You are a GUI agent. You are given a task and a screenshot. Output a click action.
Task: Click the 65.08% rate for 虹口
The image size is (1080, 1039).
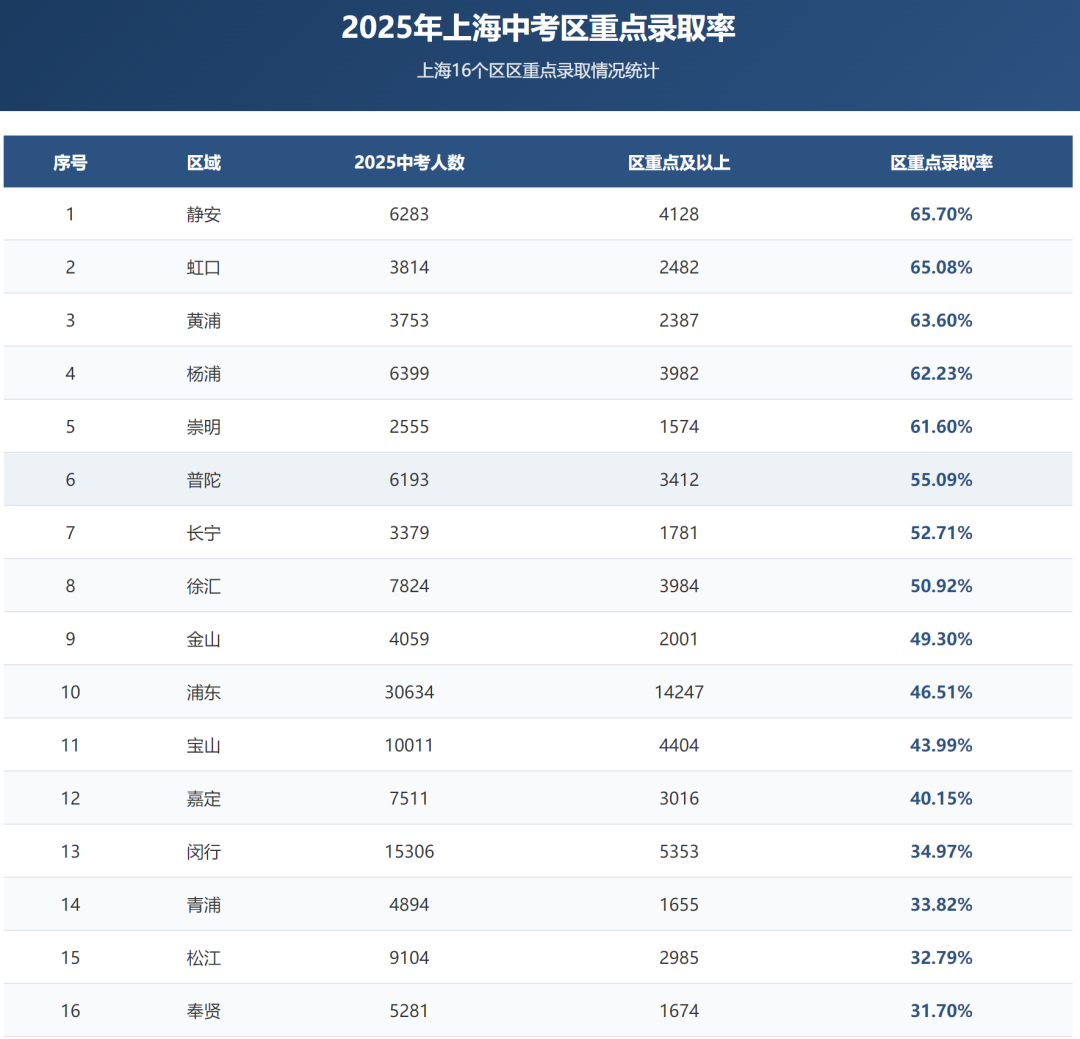click(x=941, y=267)
